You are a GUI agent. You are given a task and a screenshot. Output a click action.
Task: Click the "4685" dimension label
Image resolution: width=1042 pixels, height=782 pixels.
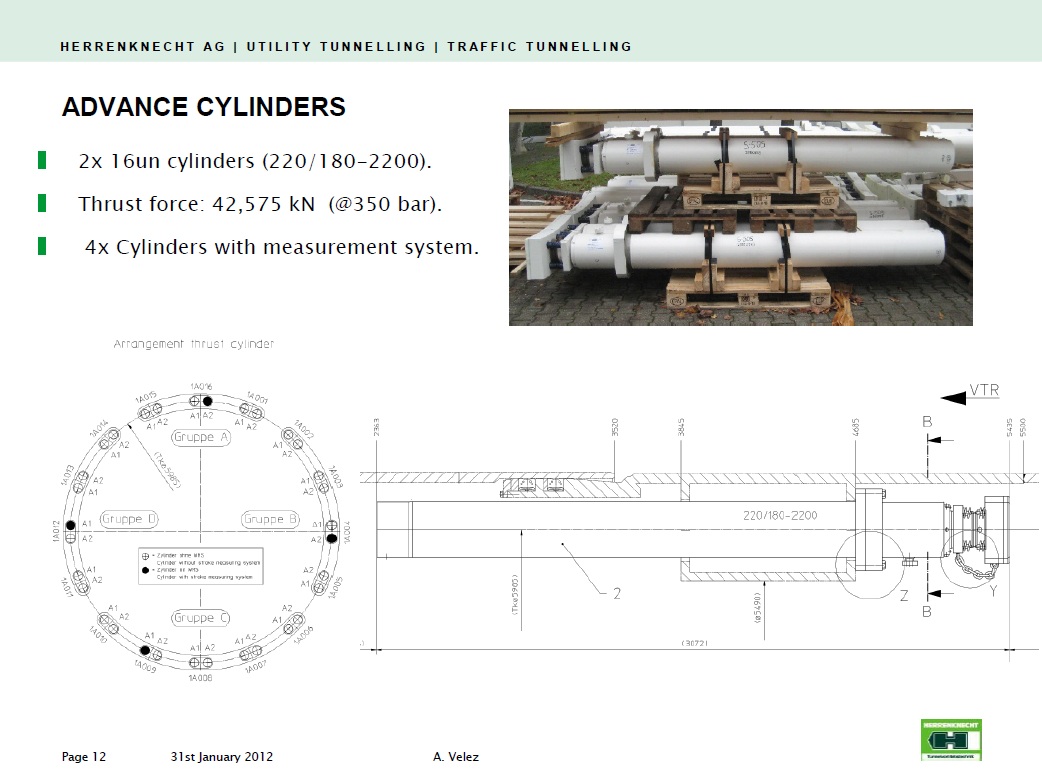tap(856, 427)
